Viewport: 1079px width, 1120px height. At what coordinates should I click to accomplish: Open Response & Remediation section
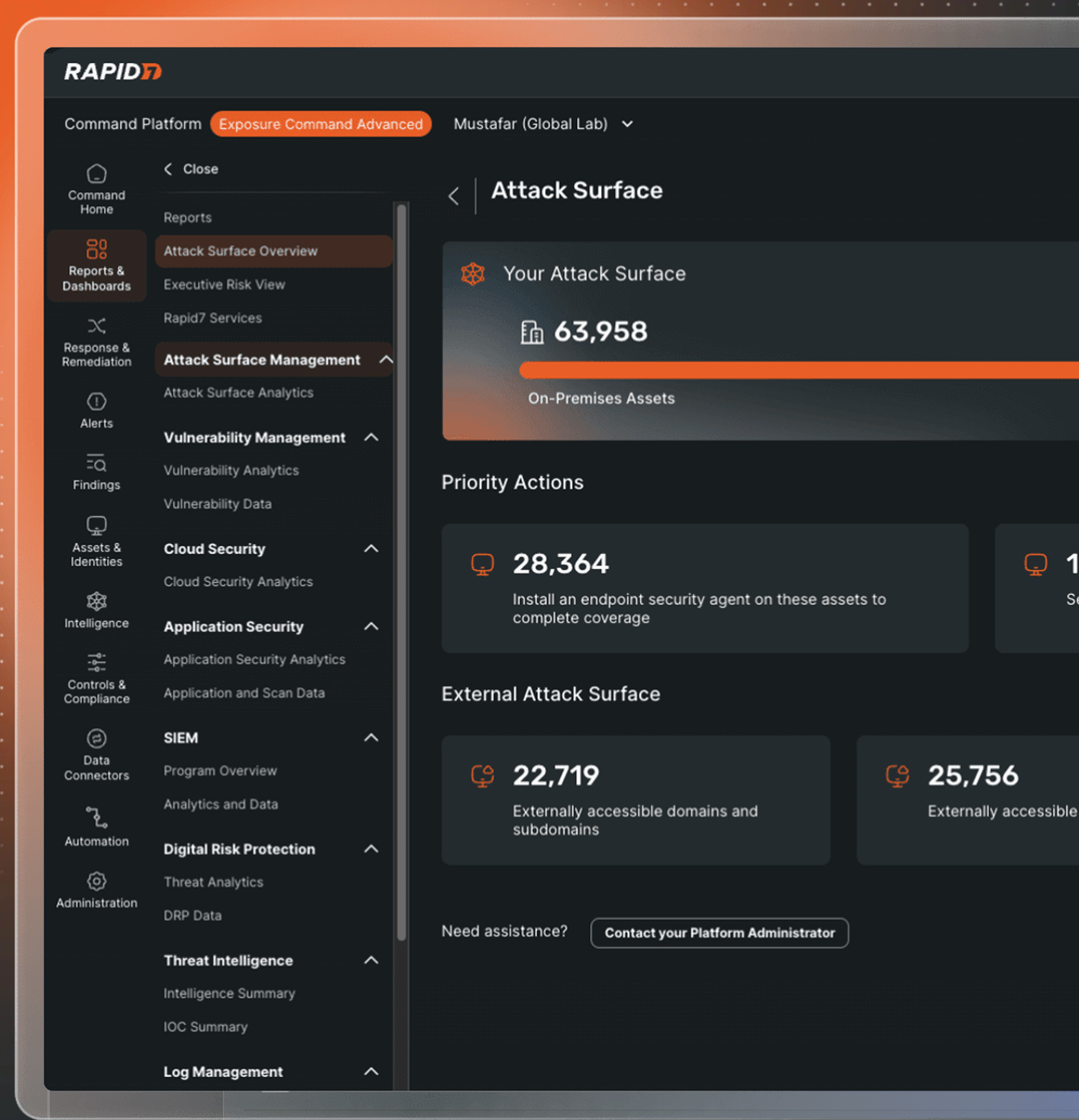click(x=96, y=342)
